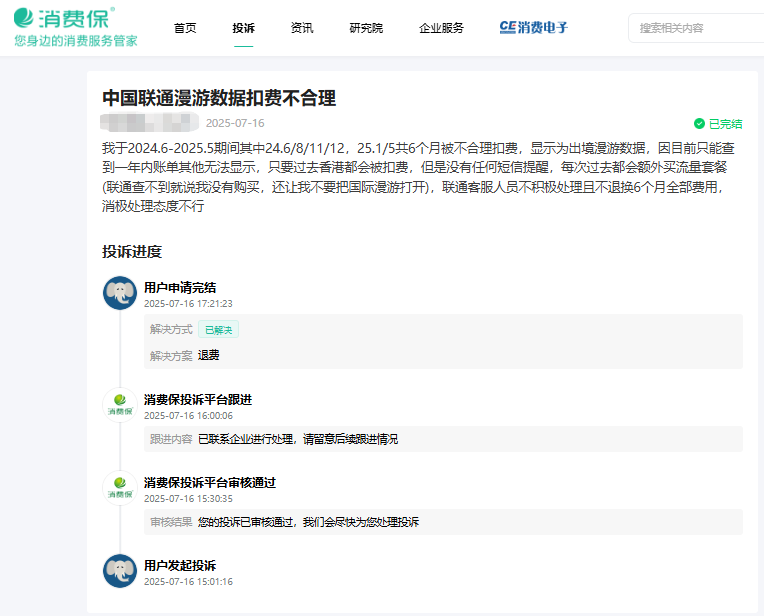Image resolution: width=764 pixels, height=616 pixels.
Task: Select the 投诉 navigation tab
Action: click(244, 28)
